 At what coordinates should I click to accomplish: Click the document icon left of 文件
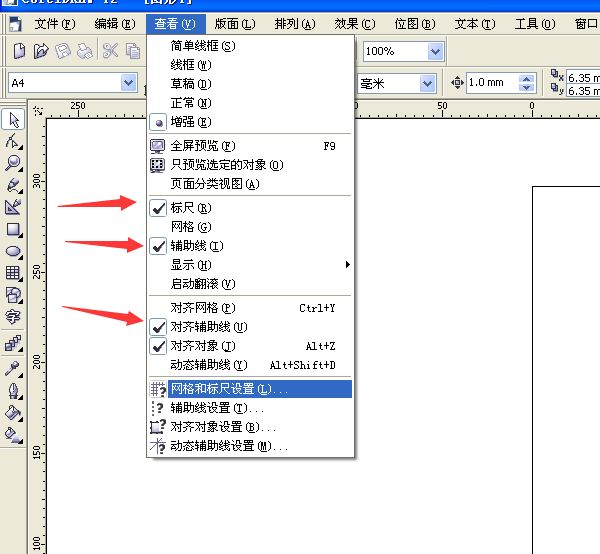pyautogui.click(x=15, y=24)
